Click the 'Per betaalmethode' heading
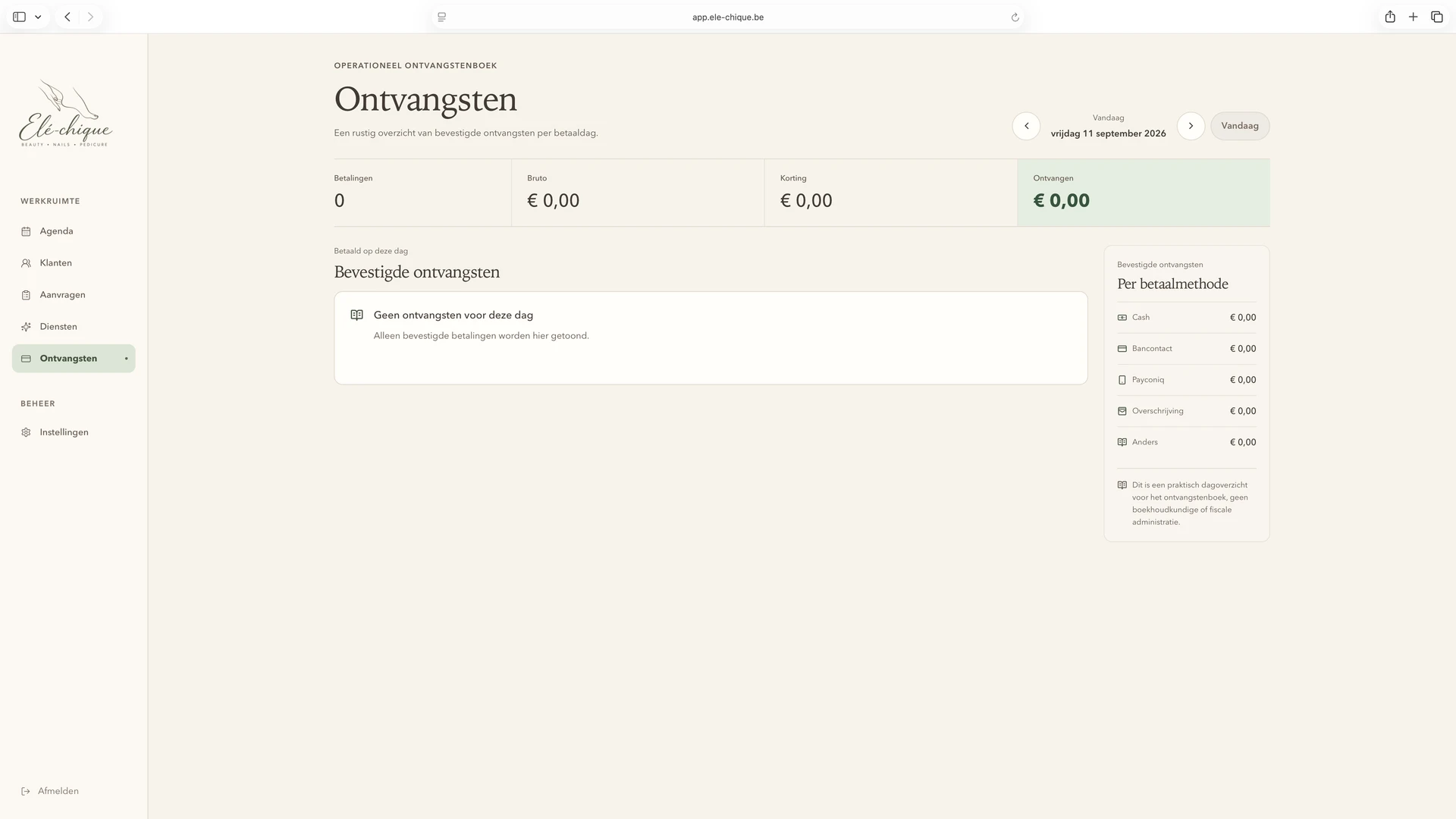Screen dimensions: 1456x819 point(1172,284)
